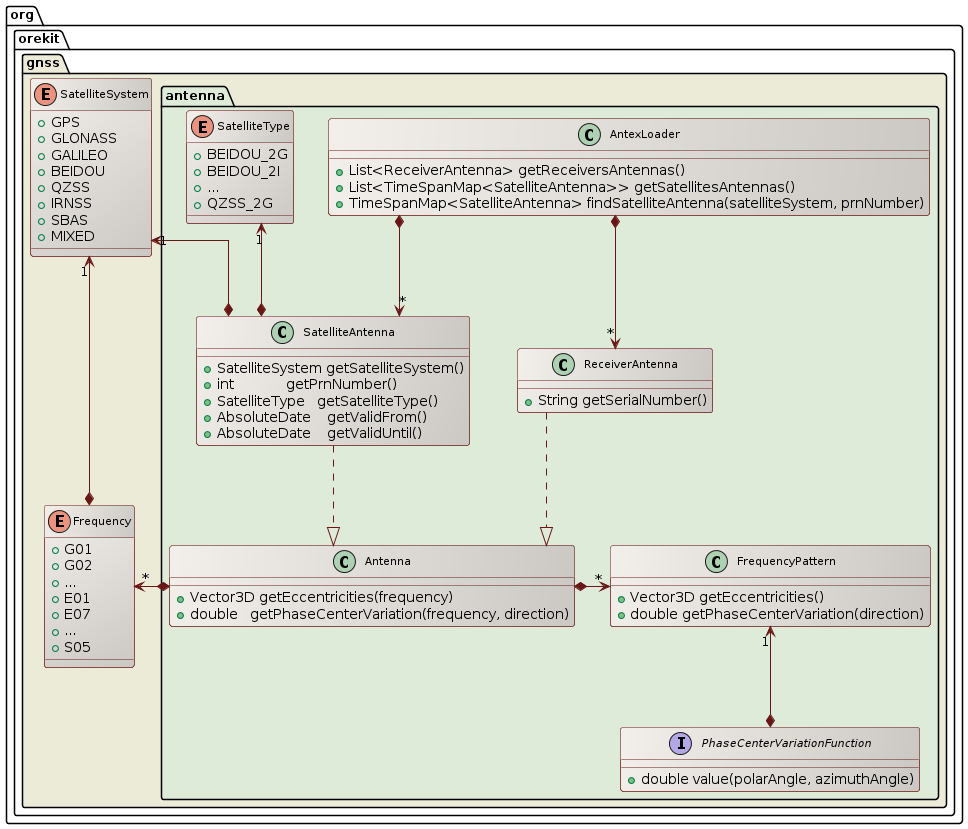Screen dimensions: 968x829
Task: Select the gnss package tab
Action: [x=42, y=63]
